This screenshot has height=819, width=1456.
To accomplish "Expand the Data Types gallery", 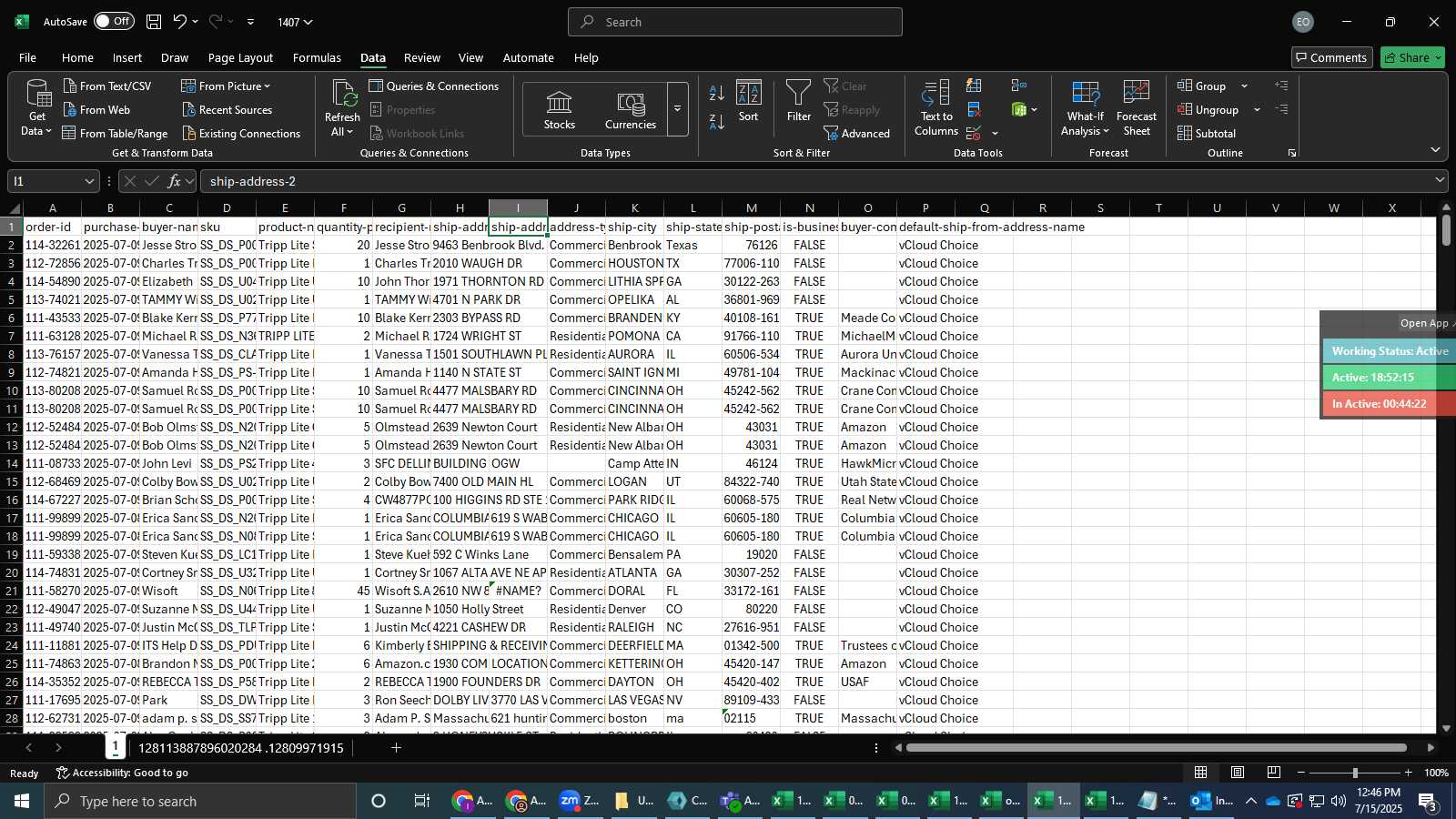I will [x=677, y=109].
